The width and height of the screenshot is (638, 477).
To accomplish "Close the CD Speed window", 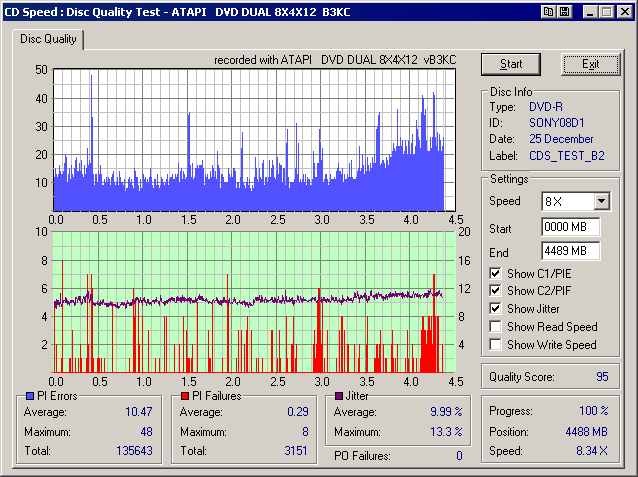I will point(624,11).
